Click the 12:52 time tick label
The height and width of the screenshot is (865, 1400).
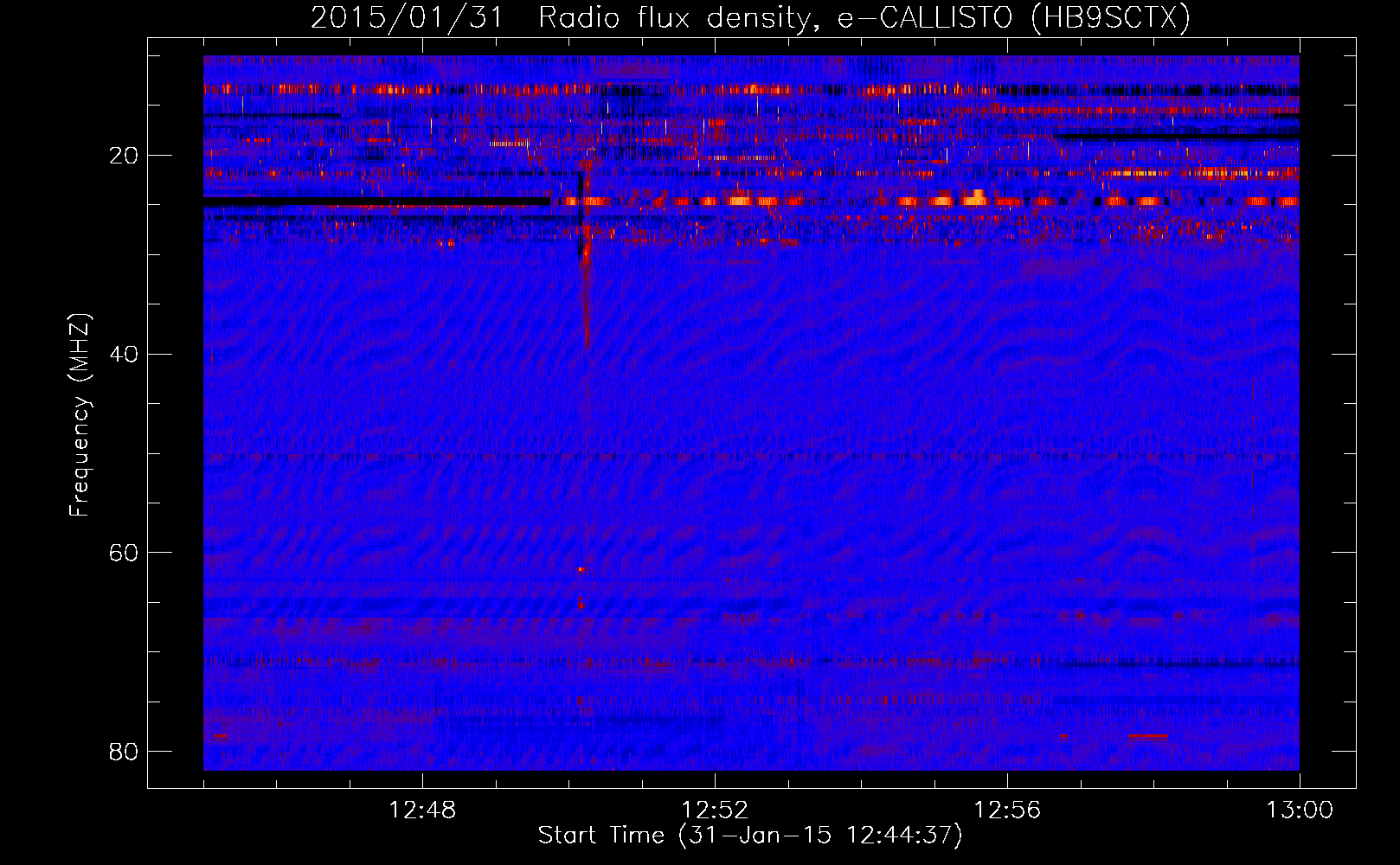(715, 811)
